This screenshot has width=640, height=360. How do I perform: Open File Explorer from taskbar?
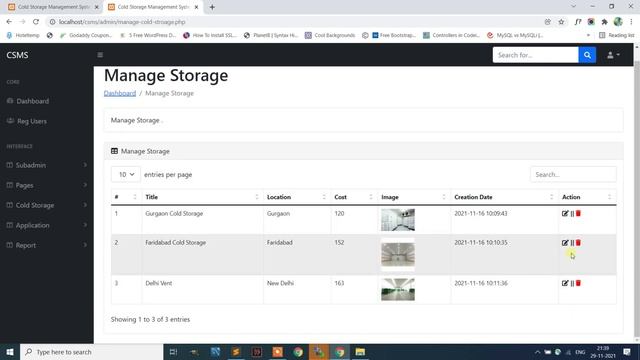[x=360, y=352]
